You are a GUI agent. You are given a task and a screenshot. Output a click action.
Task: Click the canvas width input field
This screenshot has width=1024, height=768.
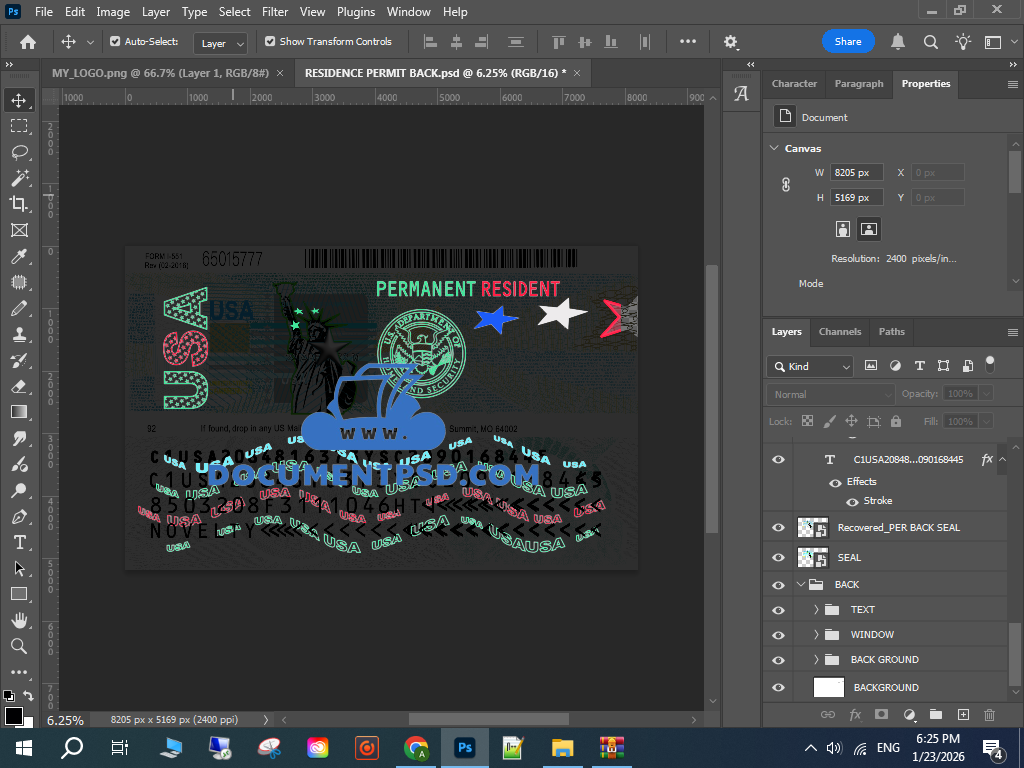(x=856, y=172)
